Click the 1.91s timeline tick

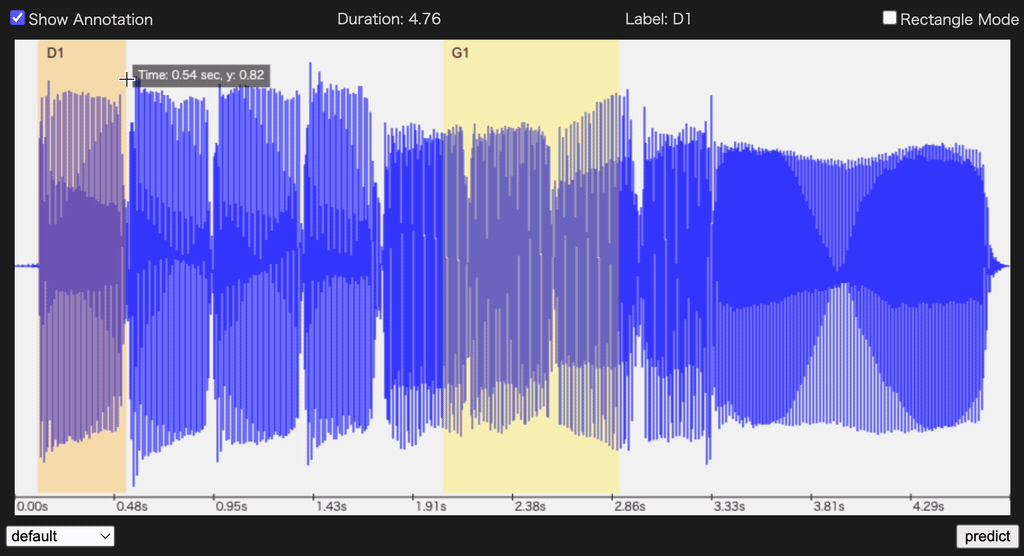click(430, 507)
